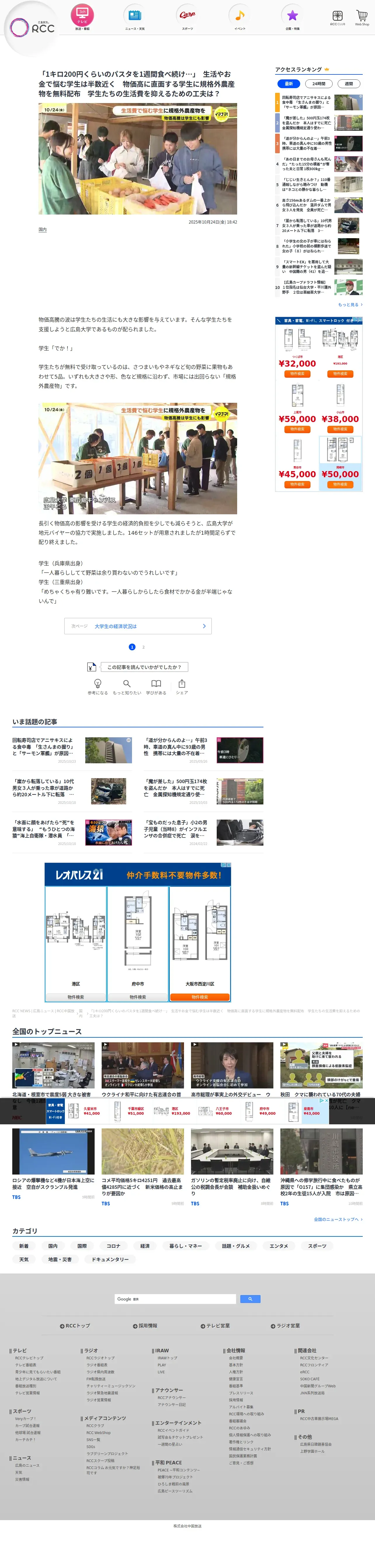Open the ロシアの爆撃機 news thumbnail
The image size is (375, 1568).
point(53,1152)
